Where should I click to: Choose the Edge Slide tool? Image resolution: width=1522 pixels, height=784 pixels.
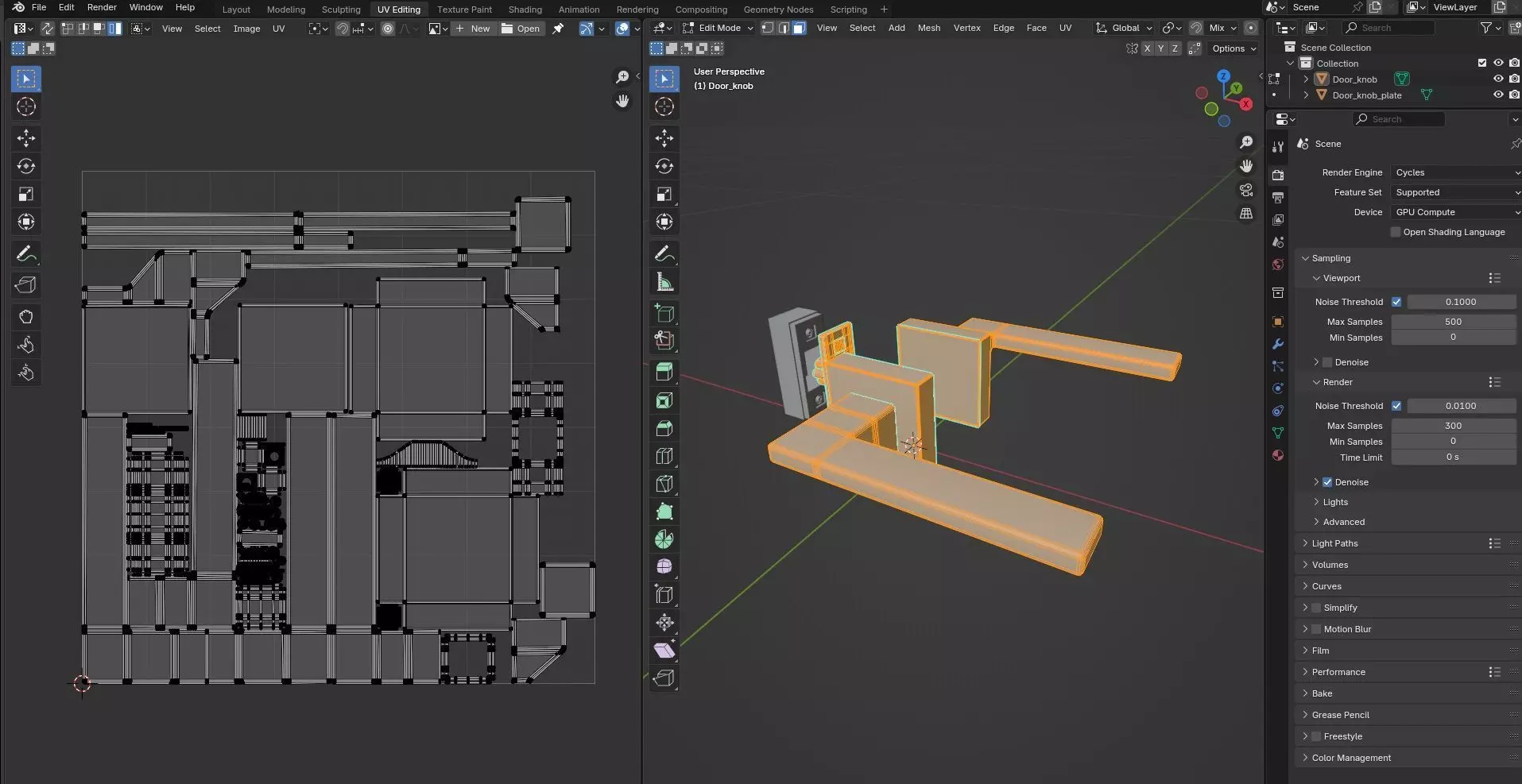click(664, 595)
